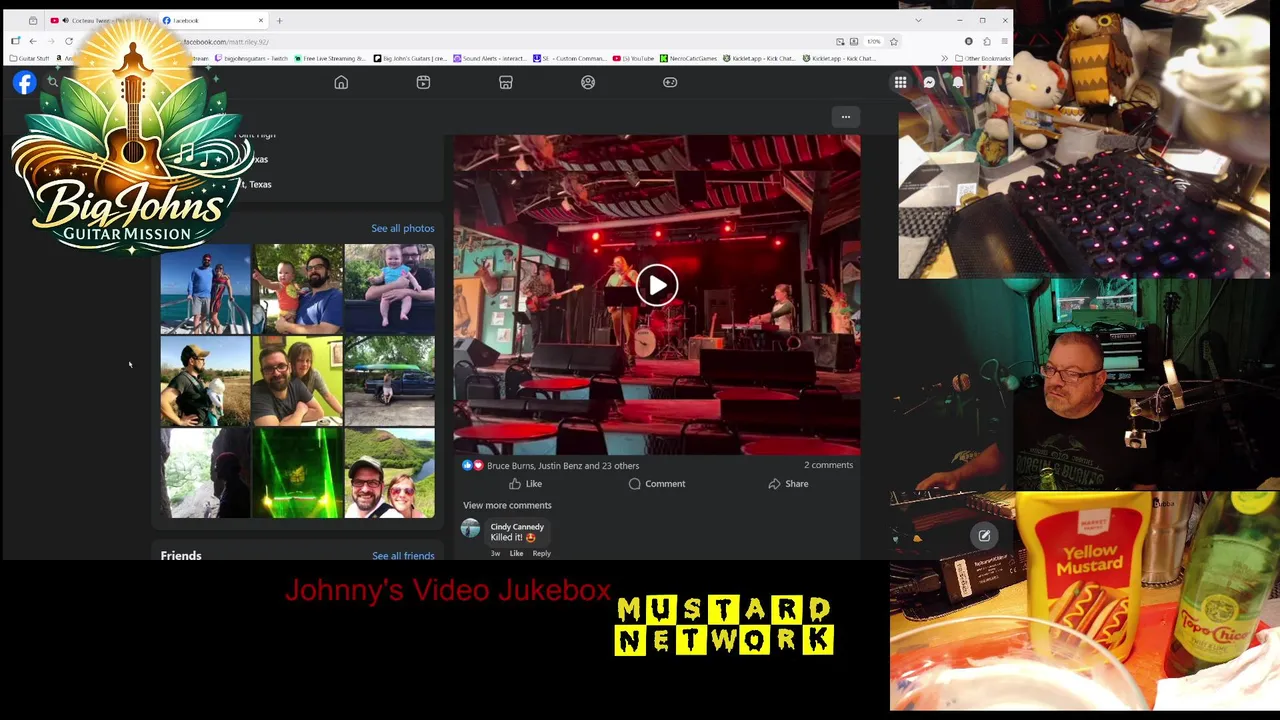Open 2 comments link

(x=828, y=465)
